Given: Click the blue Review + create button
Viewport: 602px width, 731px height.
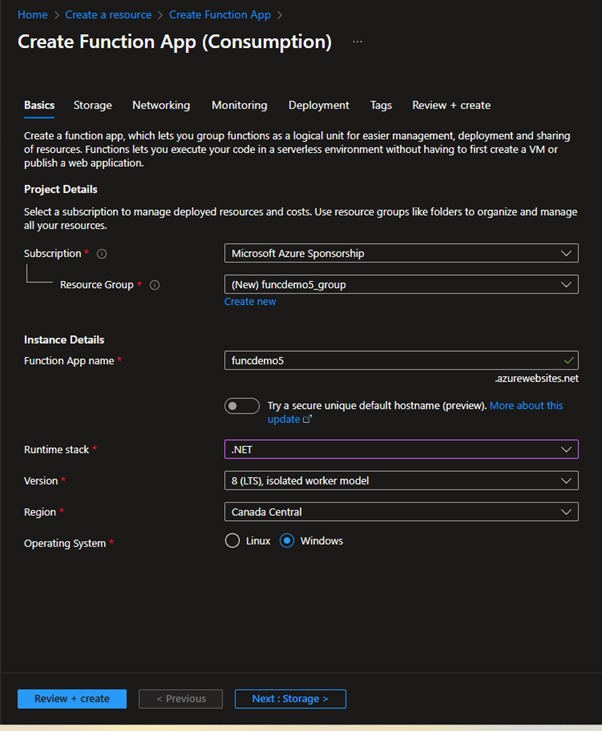Looking at the screenshot, I should click(72, 699).
